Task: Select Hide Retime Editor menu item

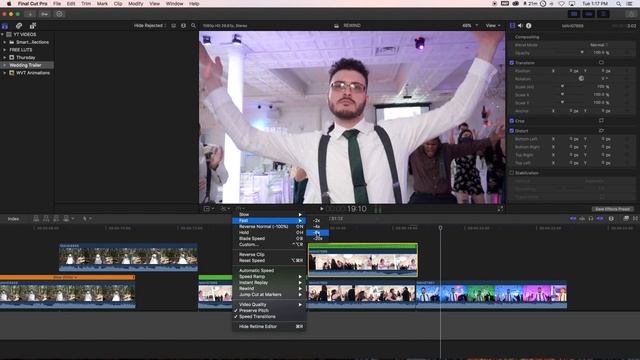Action: (269, 327)
